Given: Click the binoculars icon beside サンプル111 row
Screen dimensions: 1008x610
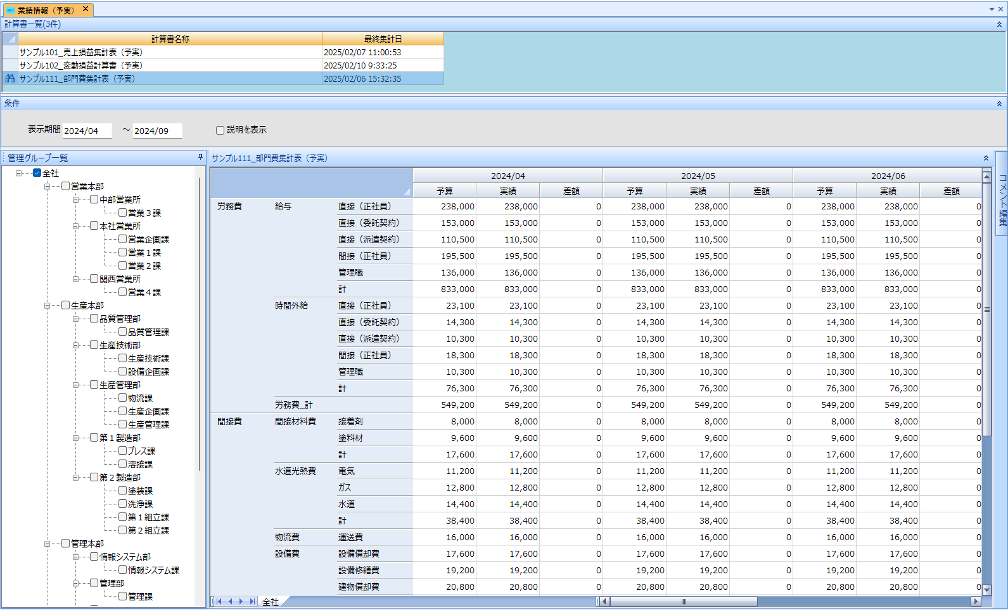Looking at the screenshot, I should pos(10,78).
